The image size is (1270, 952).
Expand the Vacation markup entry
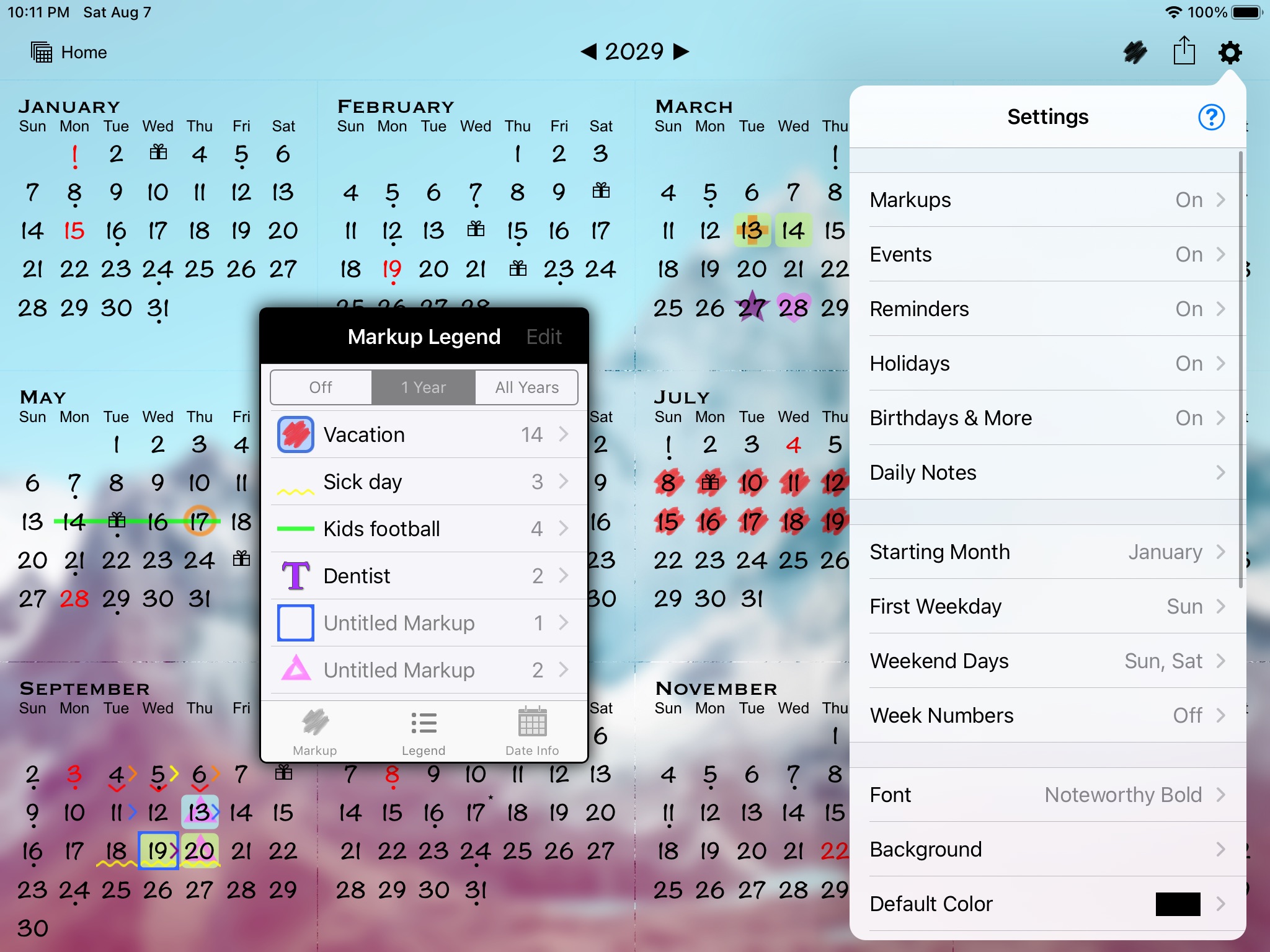(x=562, y=434)
